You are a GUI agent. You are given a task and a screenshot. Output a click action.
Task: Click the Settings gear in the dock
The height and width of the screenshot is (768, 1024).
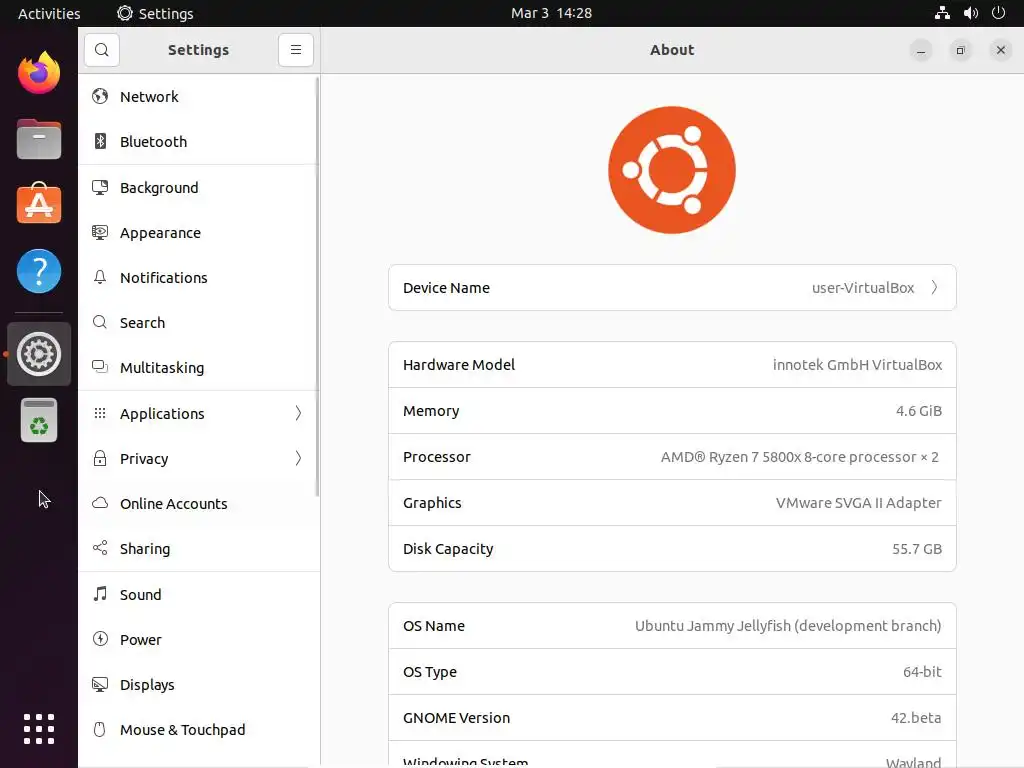[39, 354]
